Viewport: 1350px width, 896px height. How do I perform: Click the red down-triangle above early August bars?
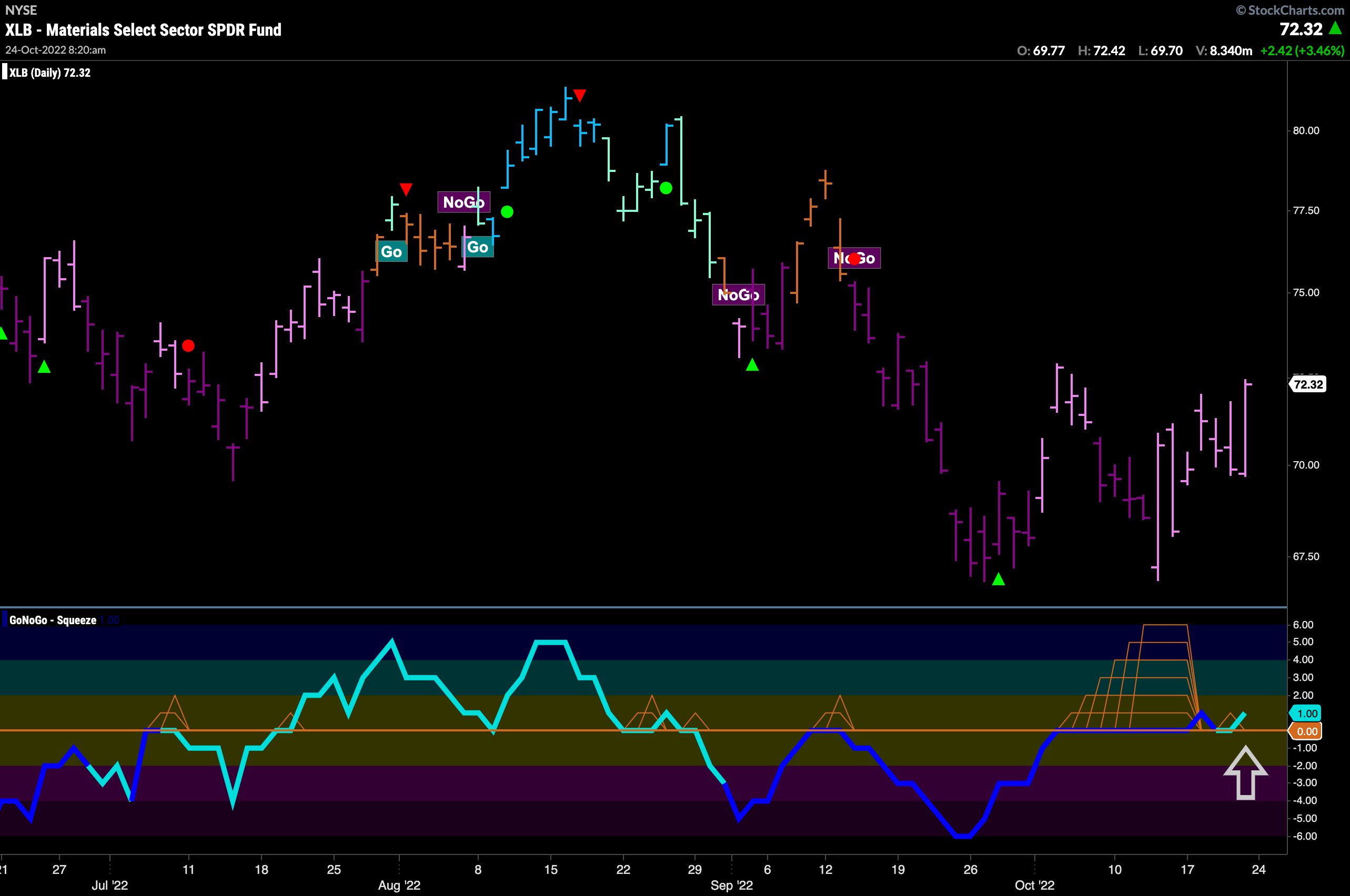point(406,189)
